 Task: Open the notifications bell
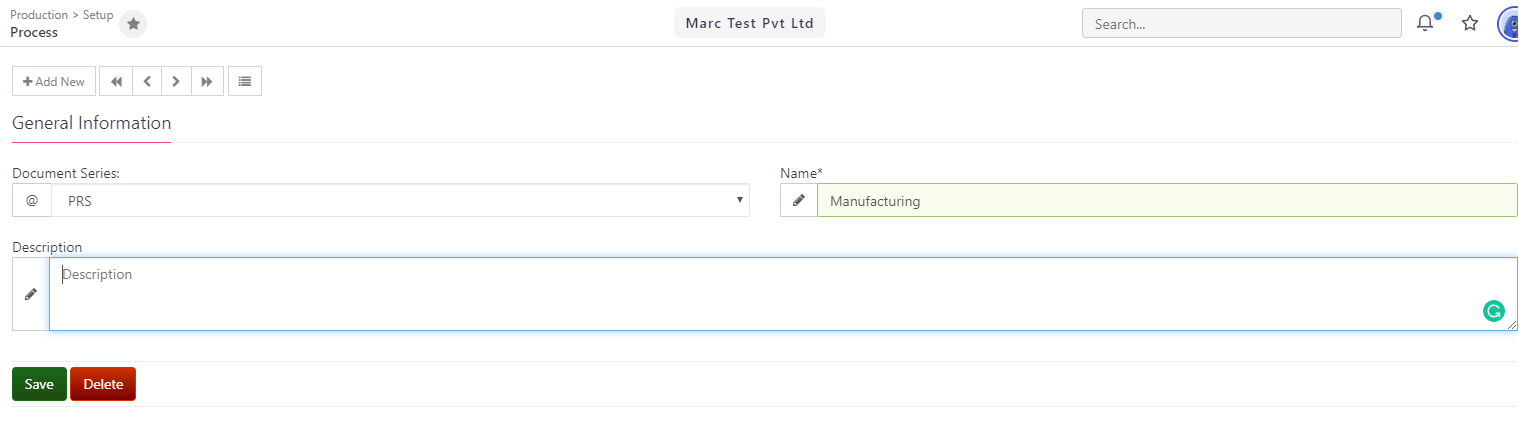[x=1426, y=23]
